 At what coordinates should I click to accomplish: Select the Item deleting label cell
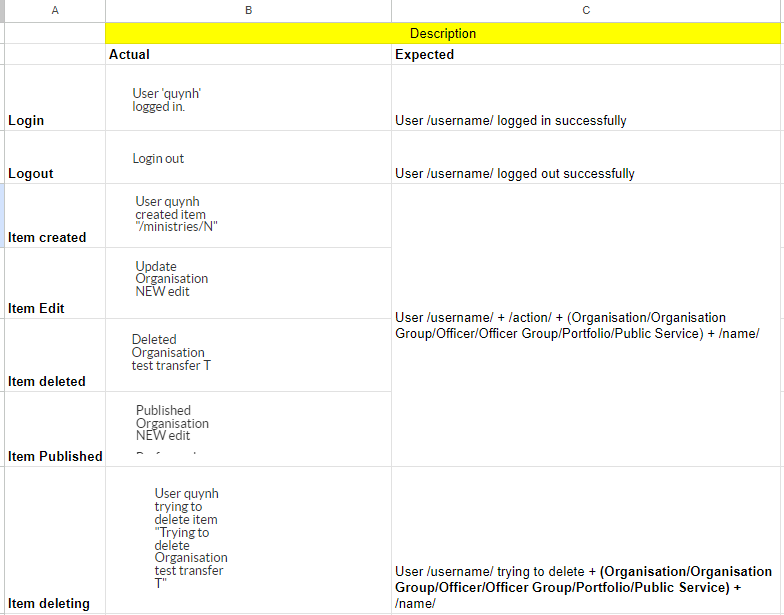click(55, 540)
